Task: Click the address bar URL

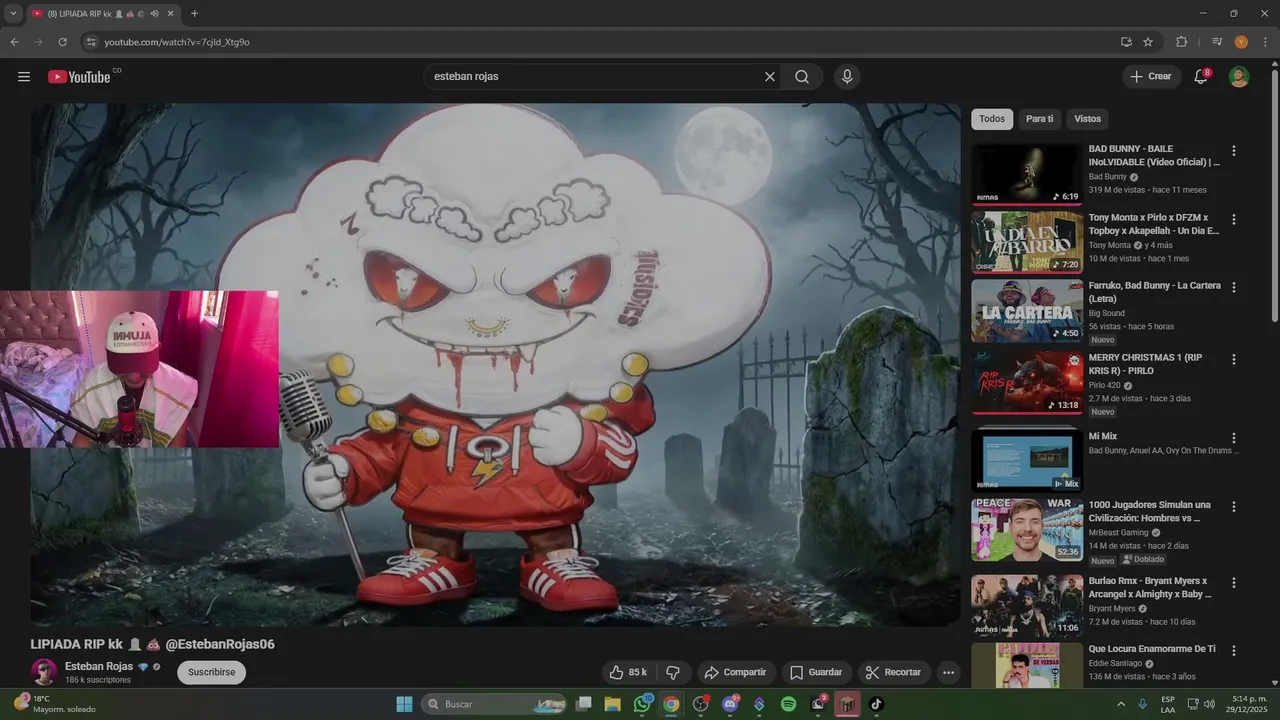Action: point(177,42)
